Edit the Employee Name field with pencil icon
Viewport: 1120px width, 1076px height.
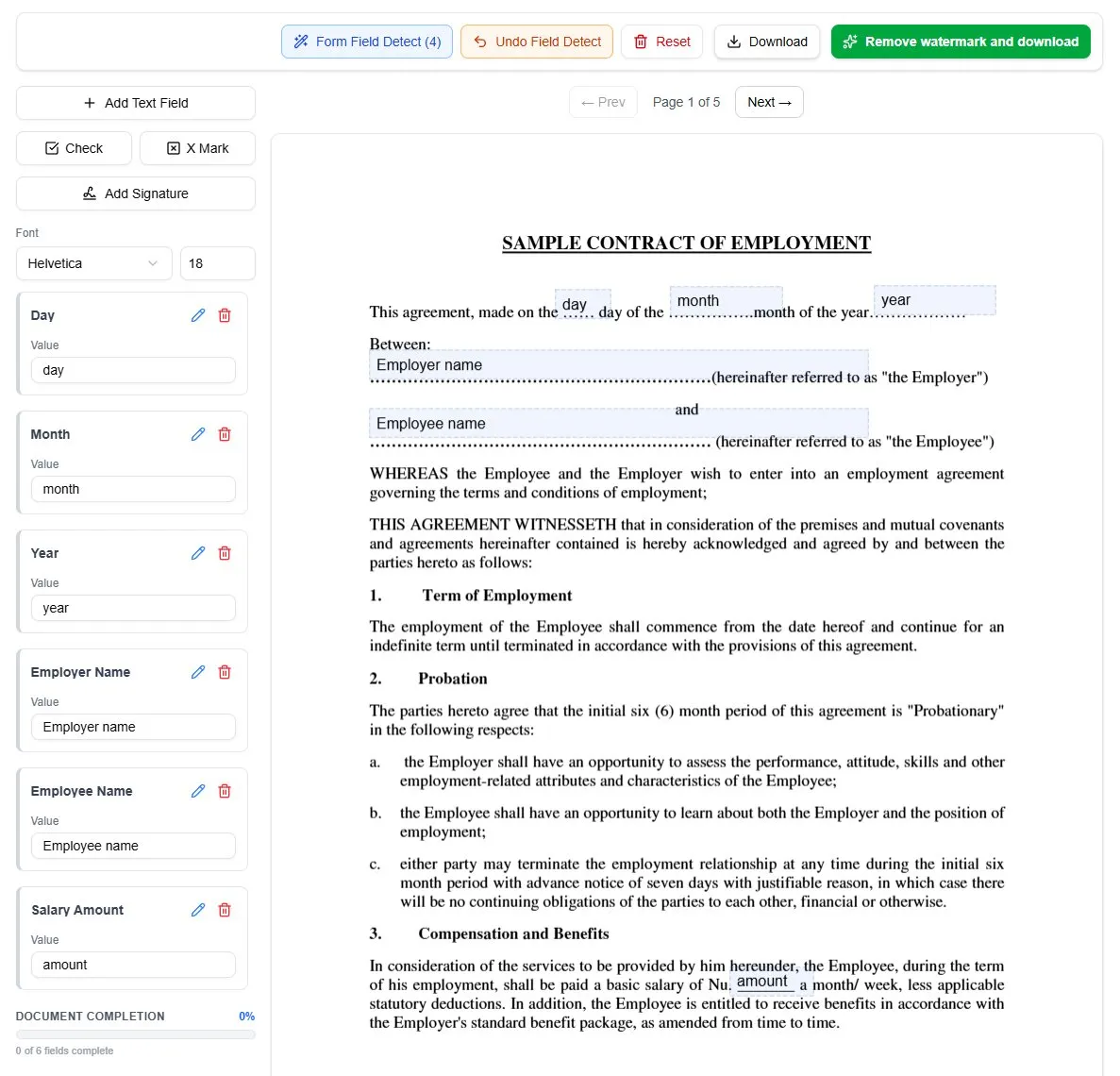198,791
